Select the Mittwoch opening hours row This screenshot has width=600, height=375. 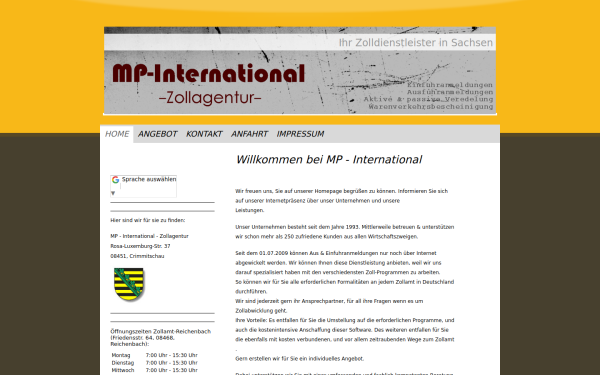(155, 370)
